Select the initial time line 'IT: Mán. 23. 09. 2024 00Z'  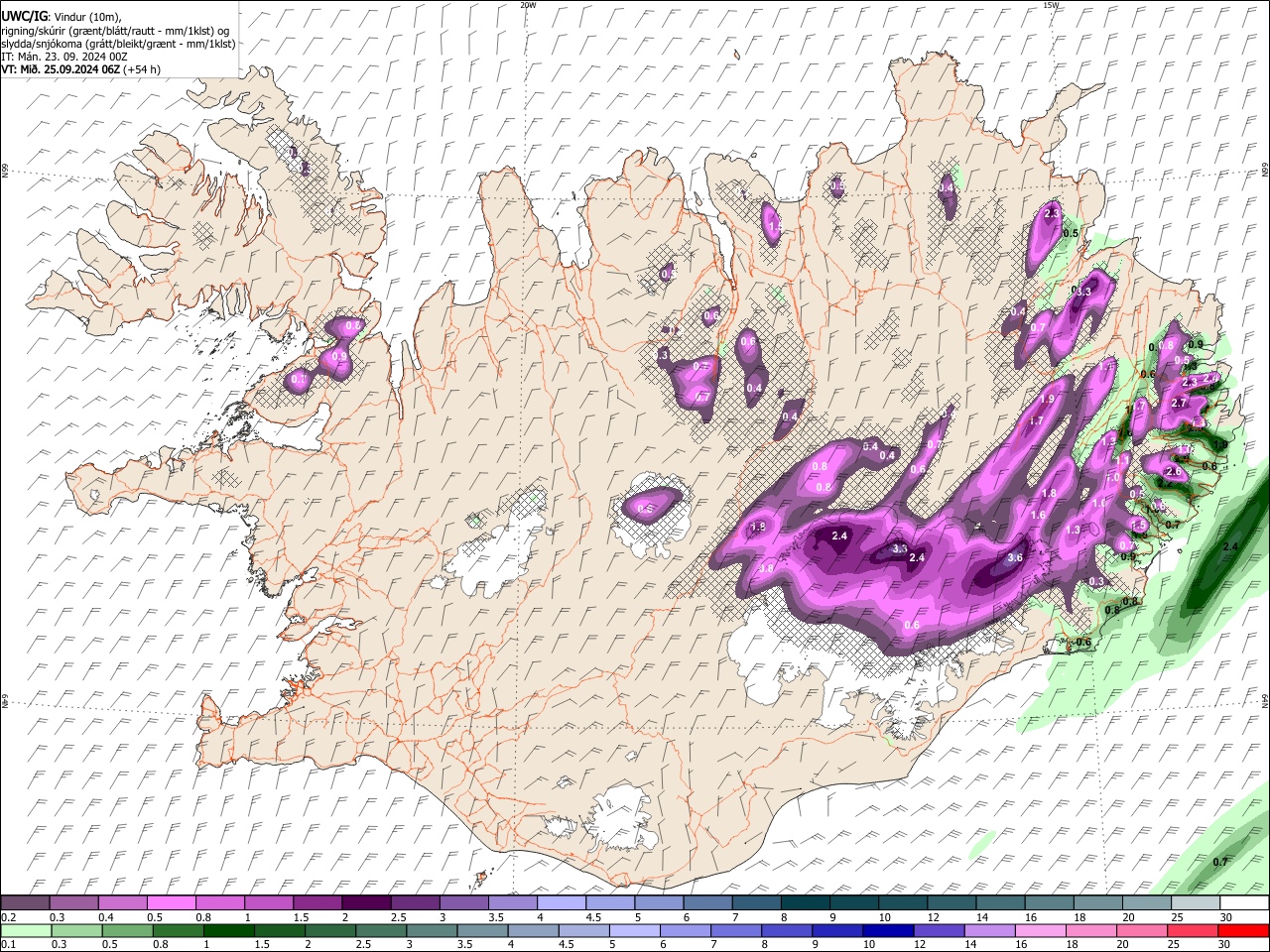pos(63,57)
